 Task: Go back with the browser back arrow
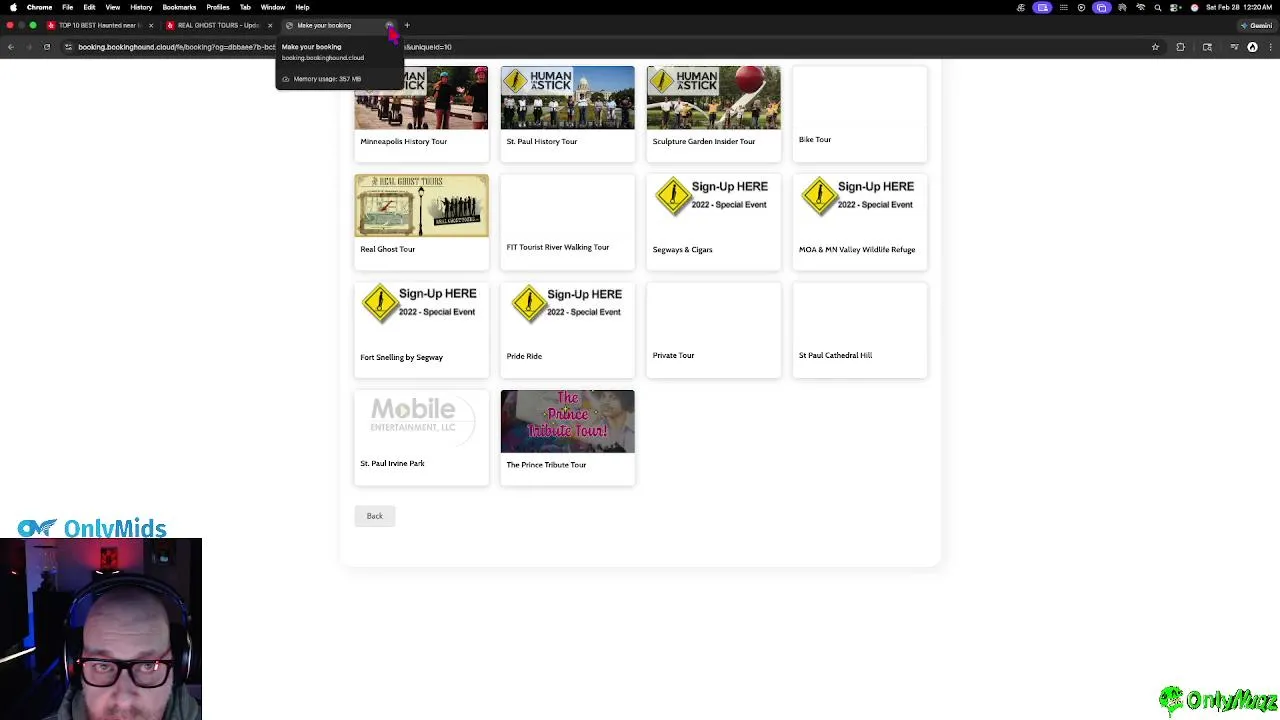pyautogui.click(x=10, y=47)
